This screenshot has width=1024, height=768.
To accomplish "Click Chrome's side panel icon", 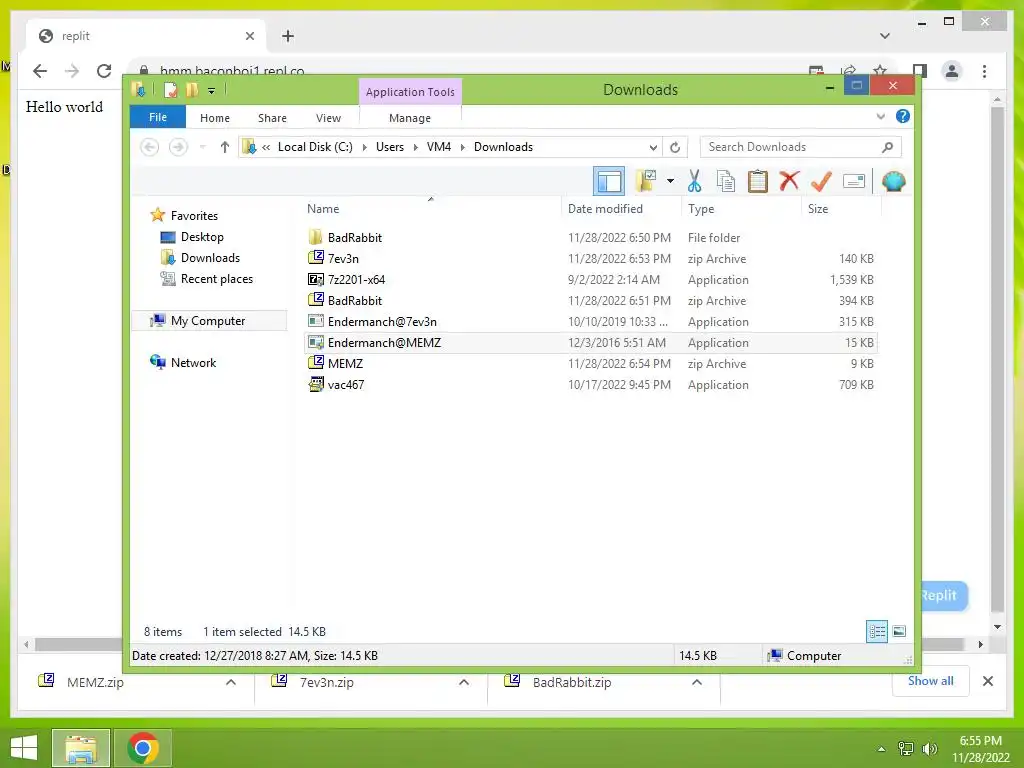I will 920,71.
